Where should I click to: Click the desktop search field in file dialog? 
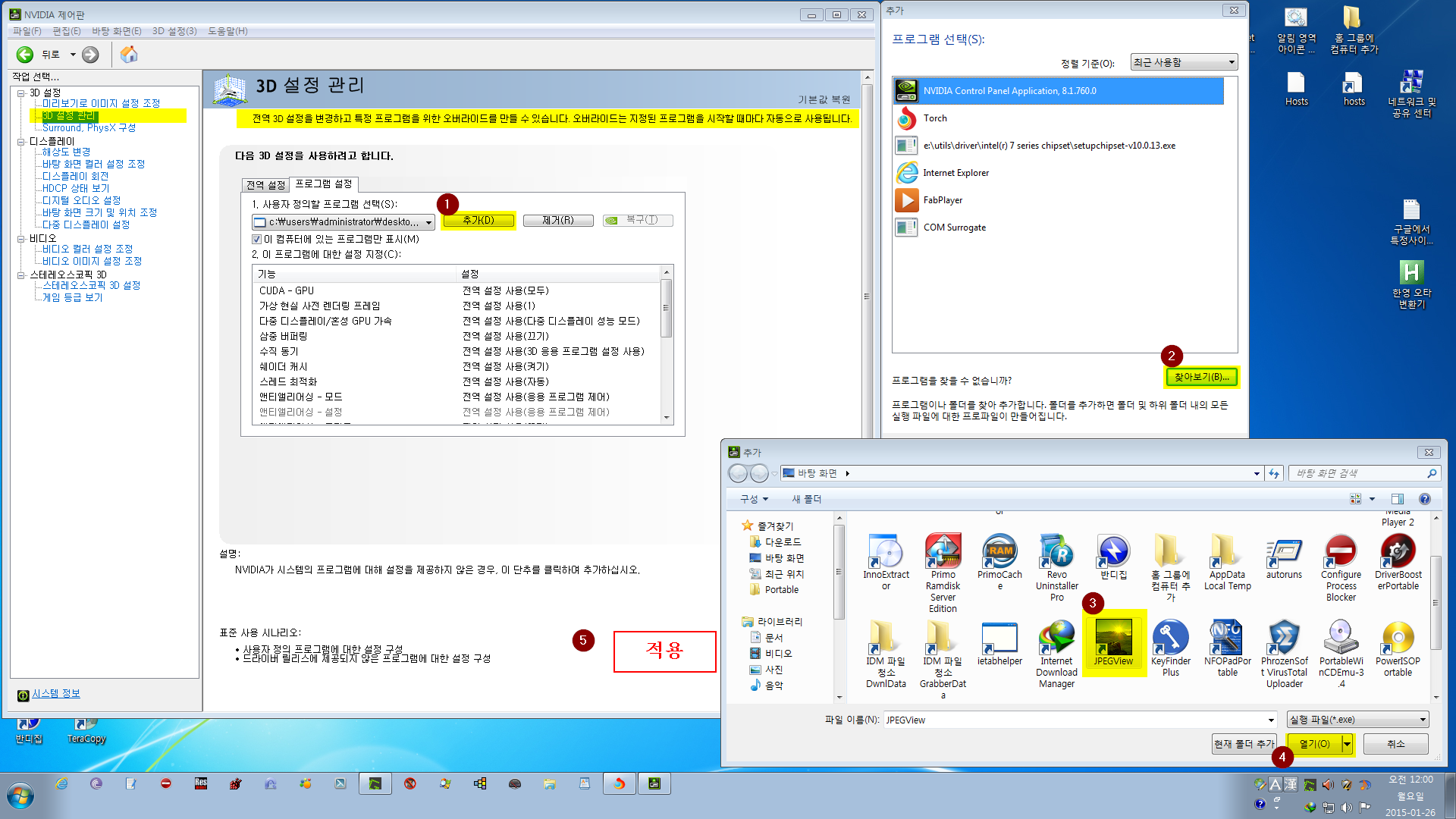[x=1364, y=473]
